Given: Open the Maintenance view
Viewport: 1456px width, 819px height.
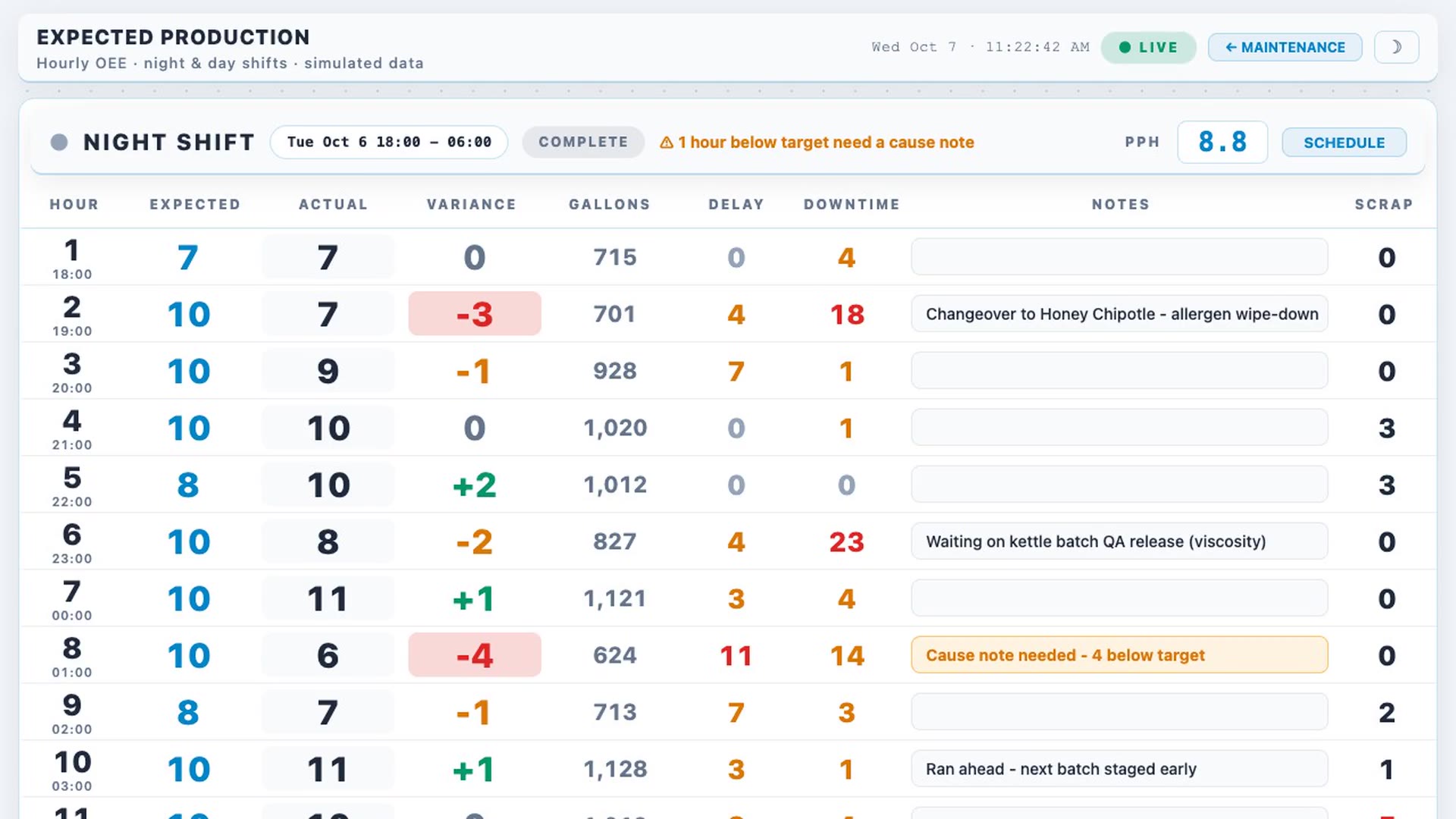Looking at the screenshot, I should coord(1285,47).
